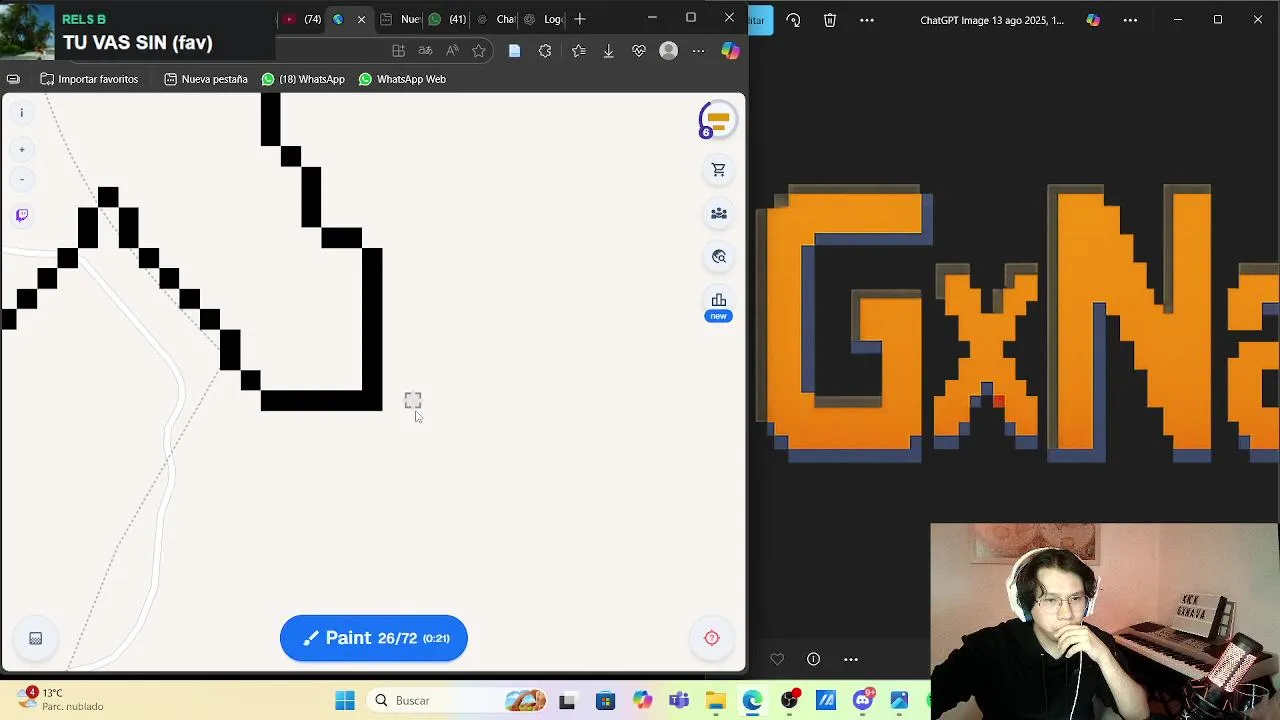Image resolution: width=1280 pixels, height=720 pixels.
Task: Open Microsoft Teams from the taskbar
Action: (x=679, y=701)
